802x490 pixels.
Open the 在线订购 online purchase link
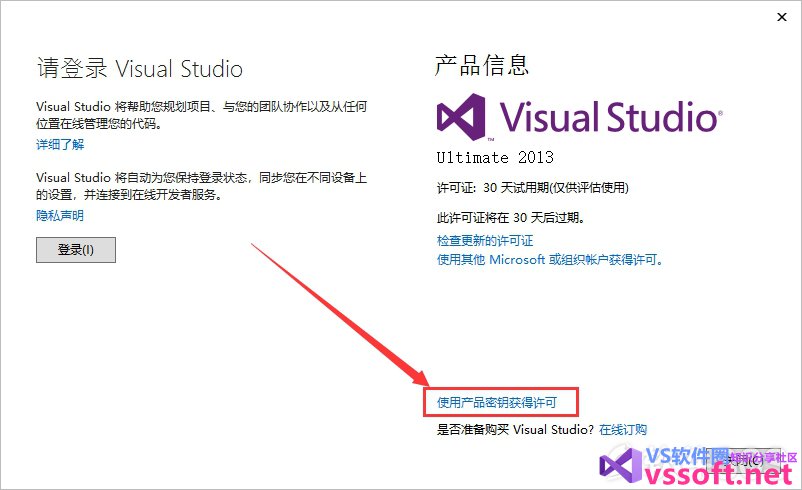[623, 430]
